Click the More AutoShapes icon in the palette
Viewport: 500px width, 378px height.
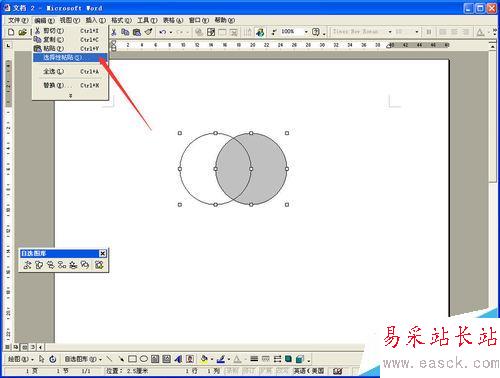99,265
